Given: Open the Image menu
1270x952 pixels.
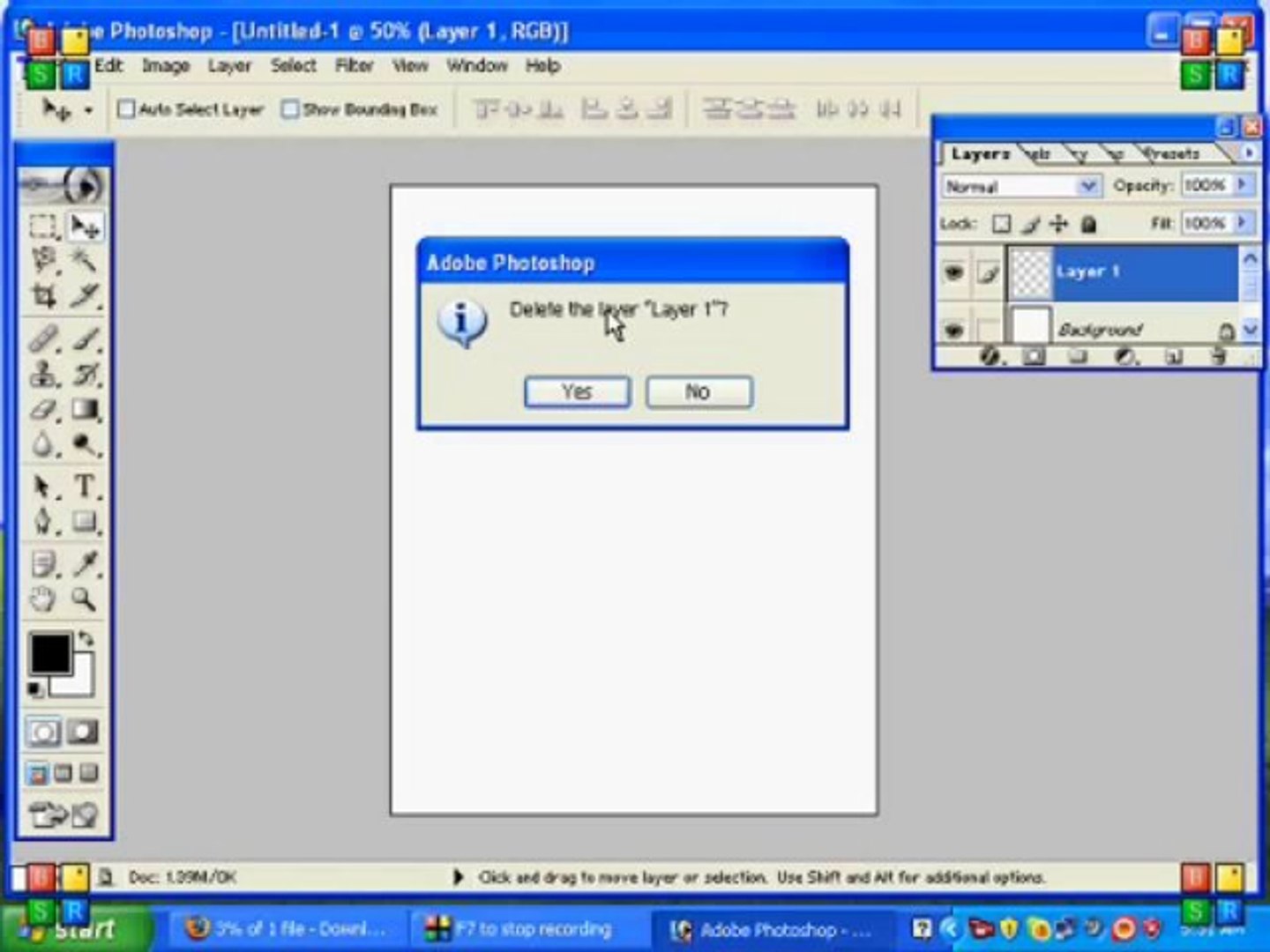Looking at the screenshot, I should pos(166,65).
